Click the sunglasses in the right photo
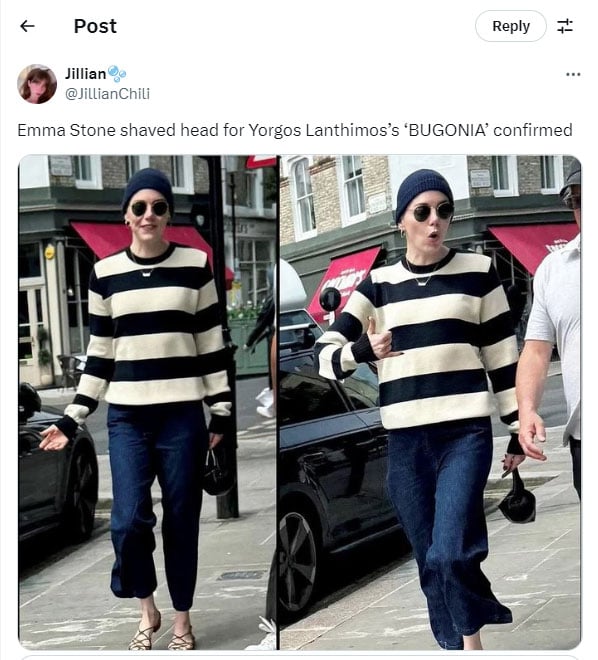This screenshot has width=598, height=660. point(433,212)
